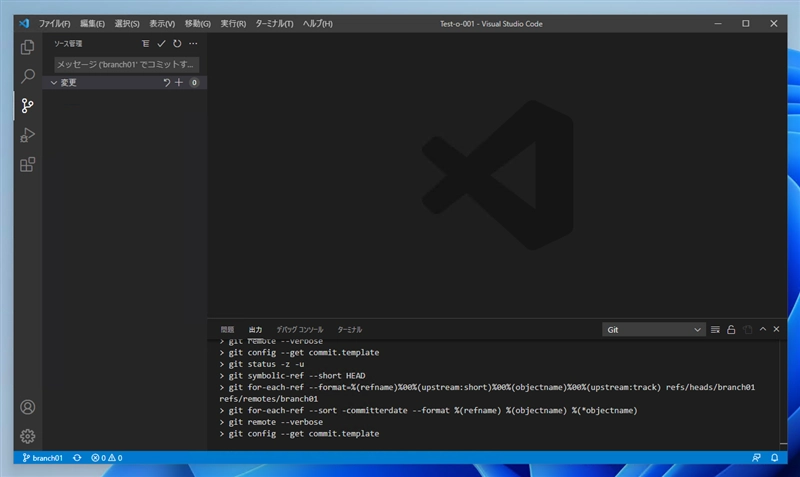The height and width of the screenshot is (477, 800).
Task: Click the commit checkmark icon
Action: 161,44
